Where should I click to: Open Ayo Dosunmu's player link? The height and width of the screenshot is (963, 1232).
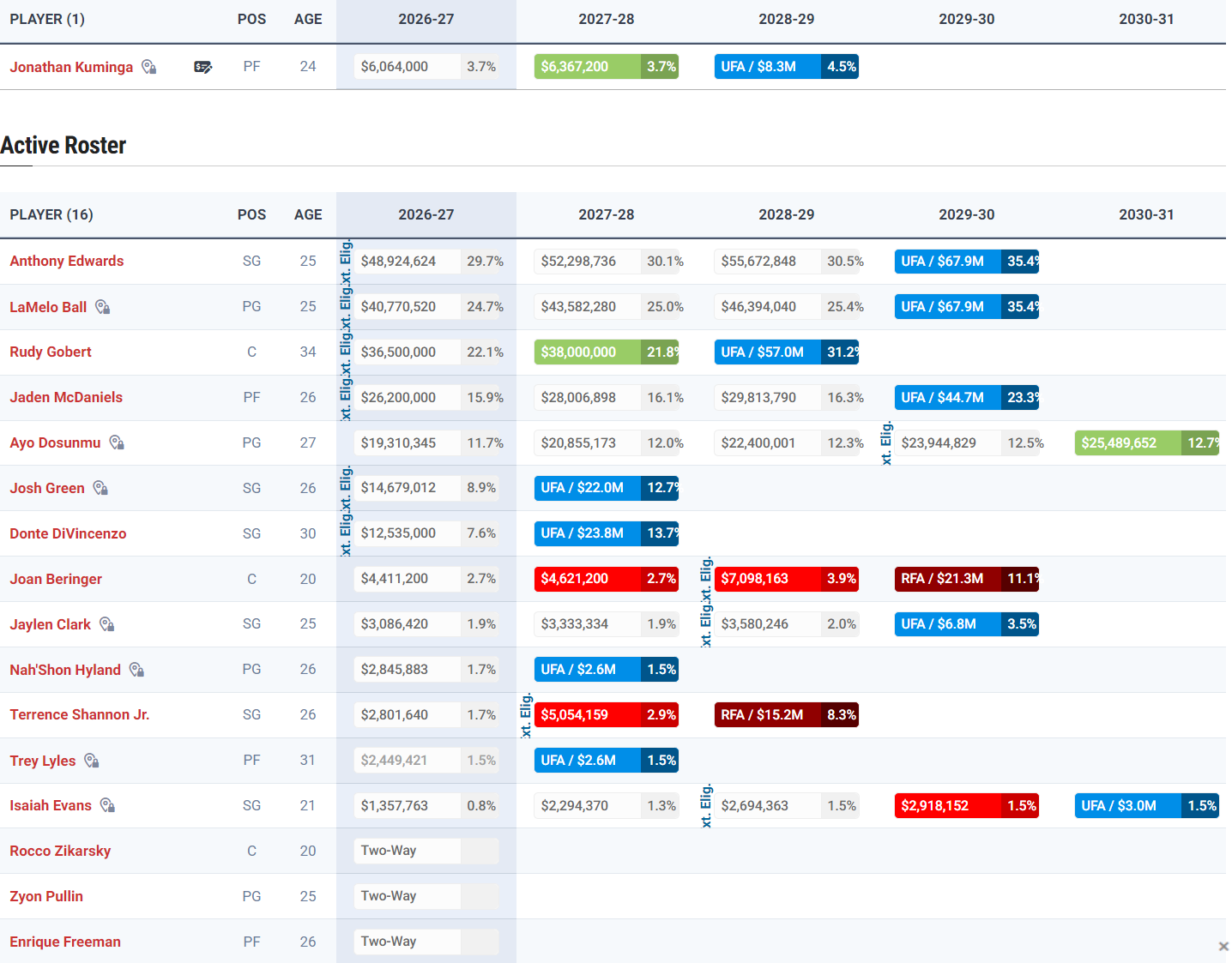[x=55, y=442]
